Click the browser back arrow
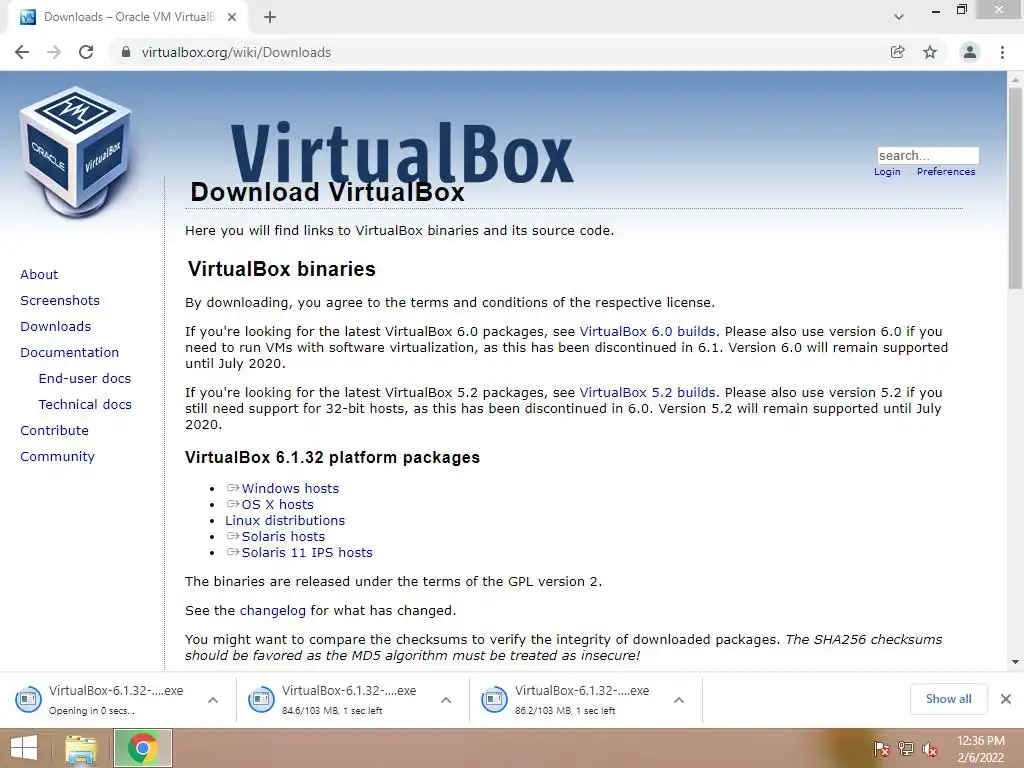Screen dimensions: 1024x768 click(22, 52)
